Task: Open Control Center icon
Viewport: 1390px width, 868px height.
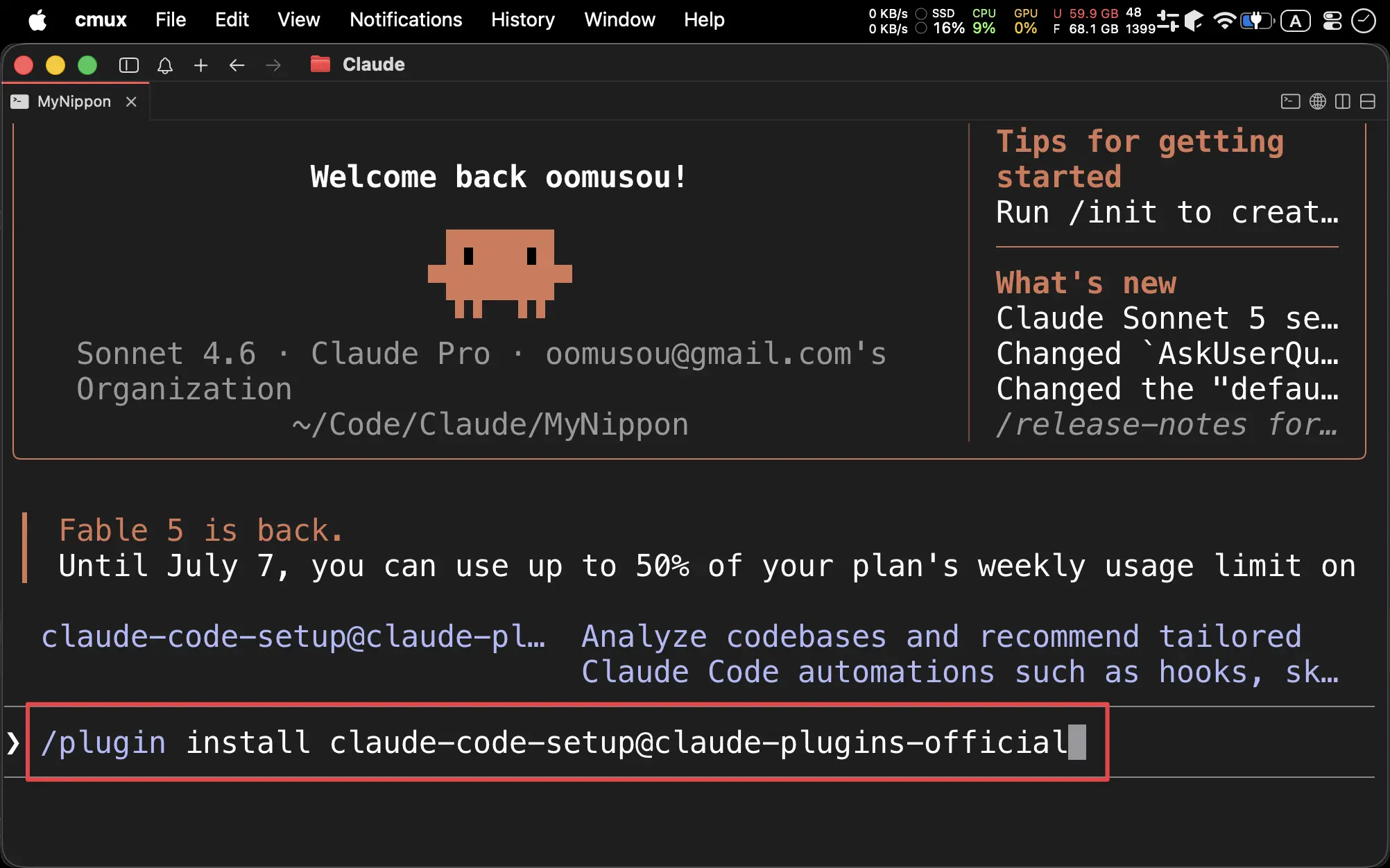Action: (x=1332, y=21)
